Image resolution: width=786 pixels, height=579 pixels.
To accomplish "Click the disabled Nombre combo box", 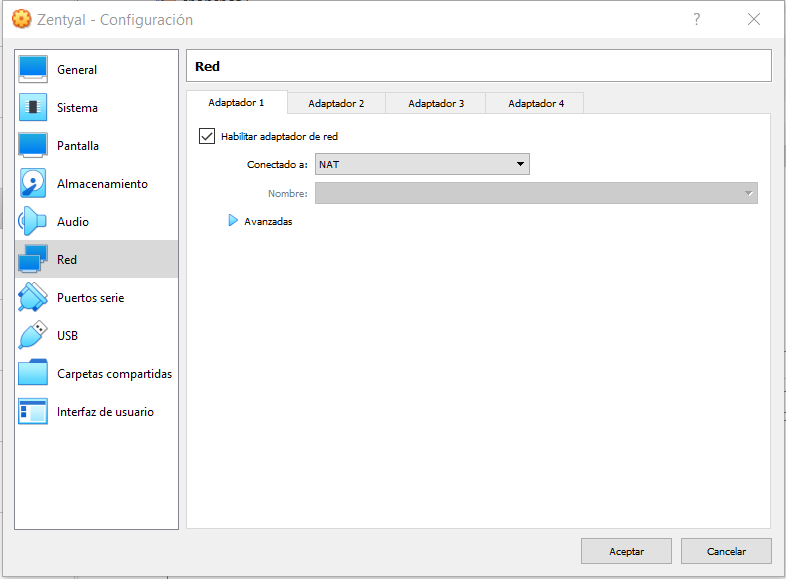I will (536, 193).
